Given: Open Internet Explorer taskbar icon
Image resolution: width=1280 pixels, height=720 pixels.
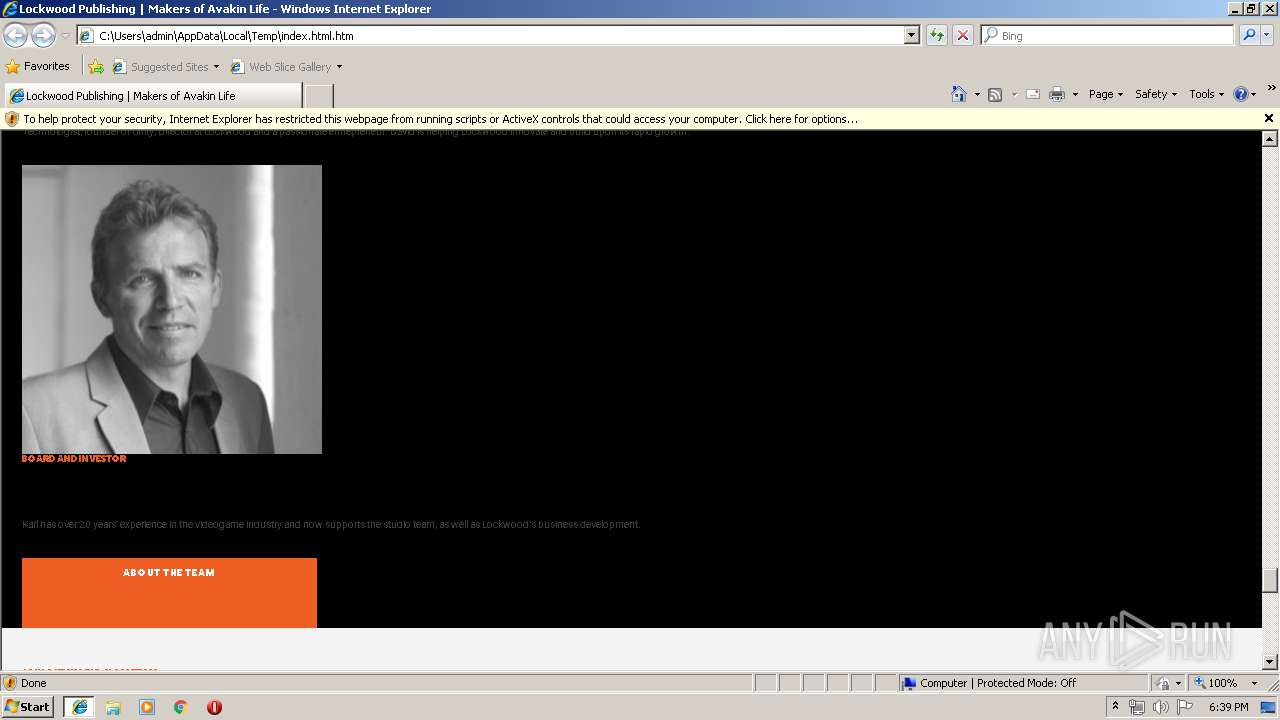Looking at the screenshot, I should (79, 707).
